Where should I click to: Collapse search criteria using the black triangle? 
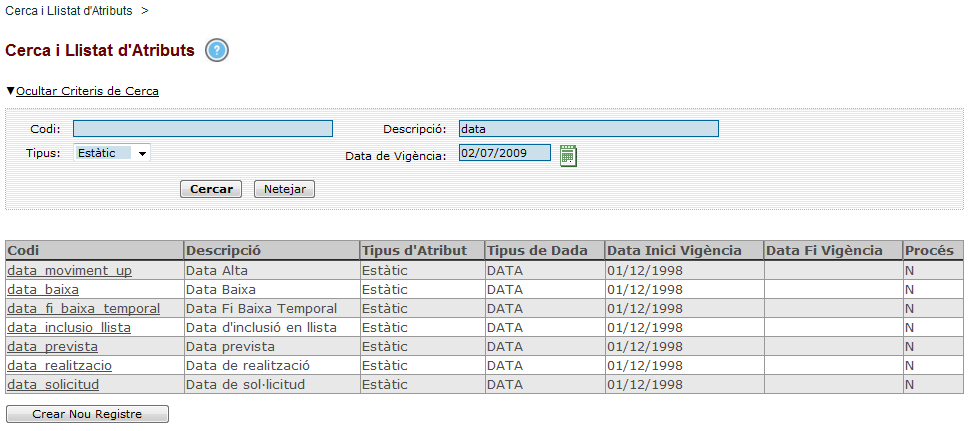10,91
